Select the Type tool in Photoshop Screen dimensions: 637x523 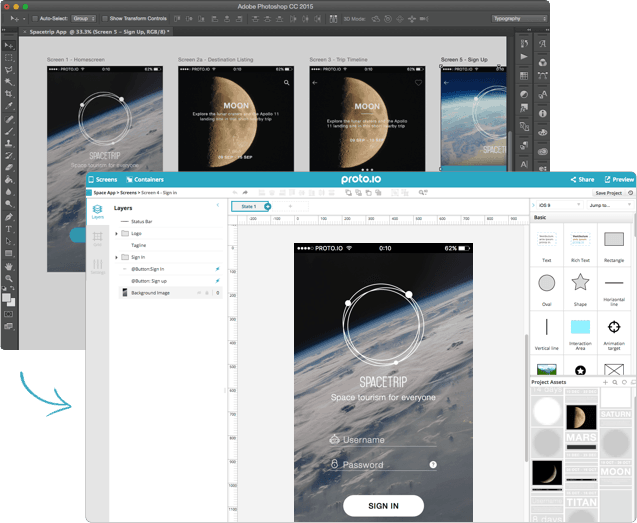point(9,229)
